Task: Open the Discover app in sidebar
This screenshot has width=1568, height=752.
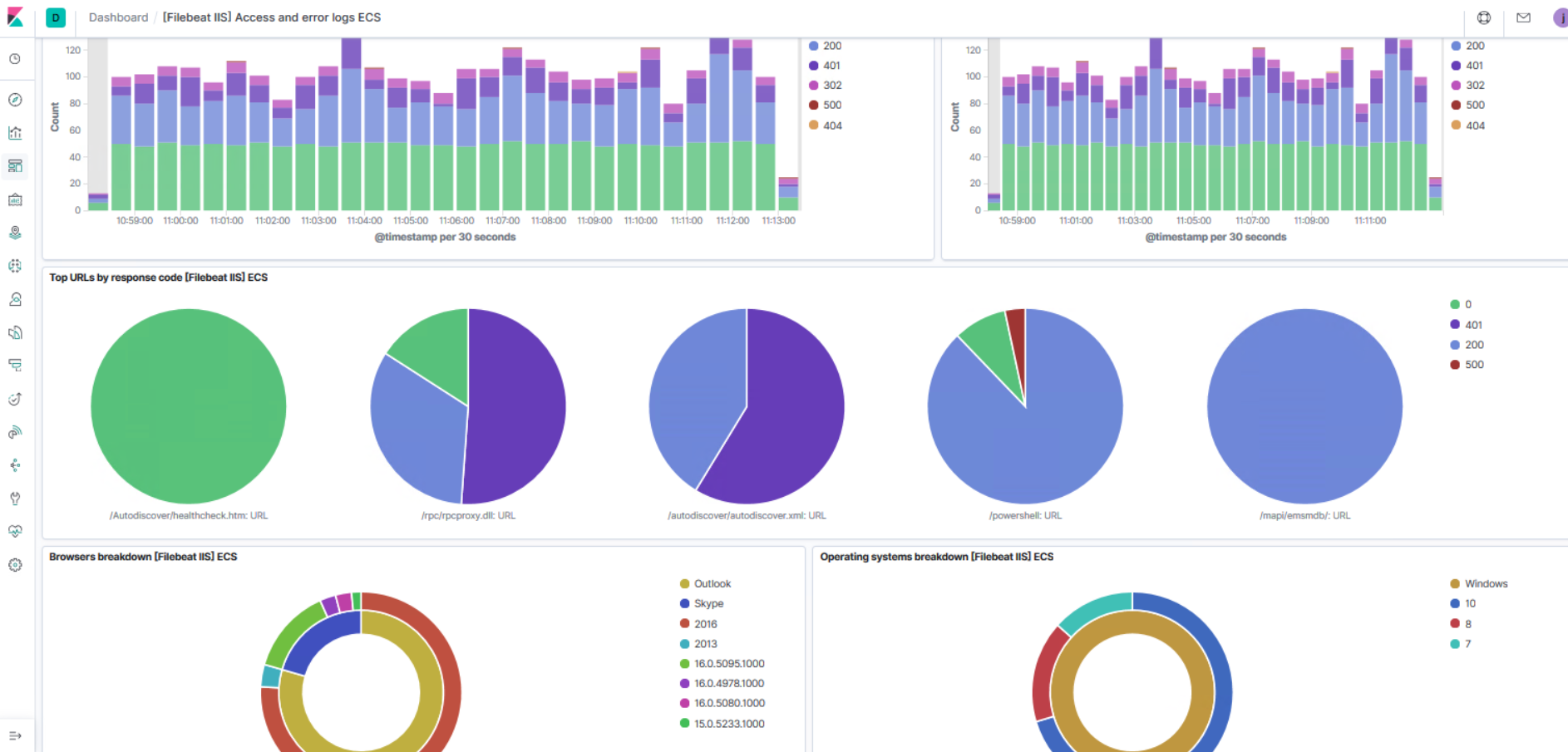Action: click(x=15, y=99)
